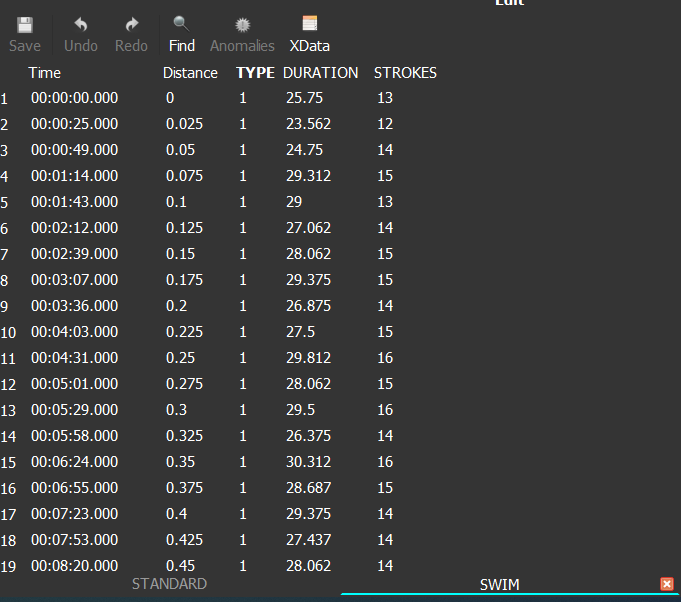Select time cell 00:00:25.000

pyautogui.click(x=75, y=124)
